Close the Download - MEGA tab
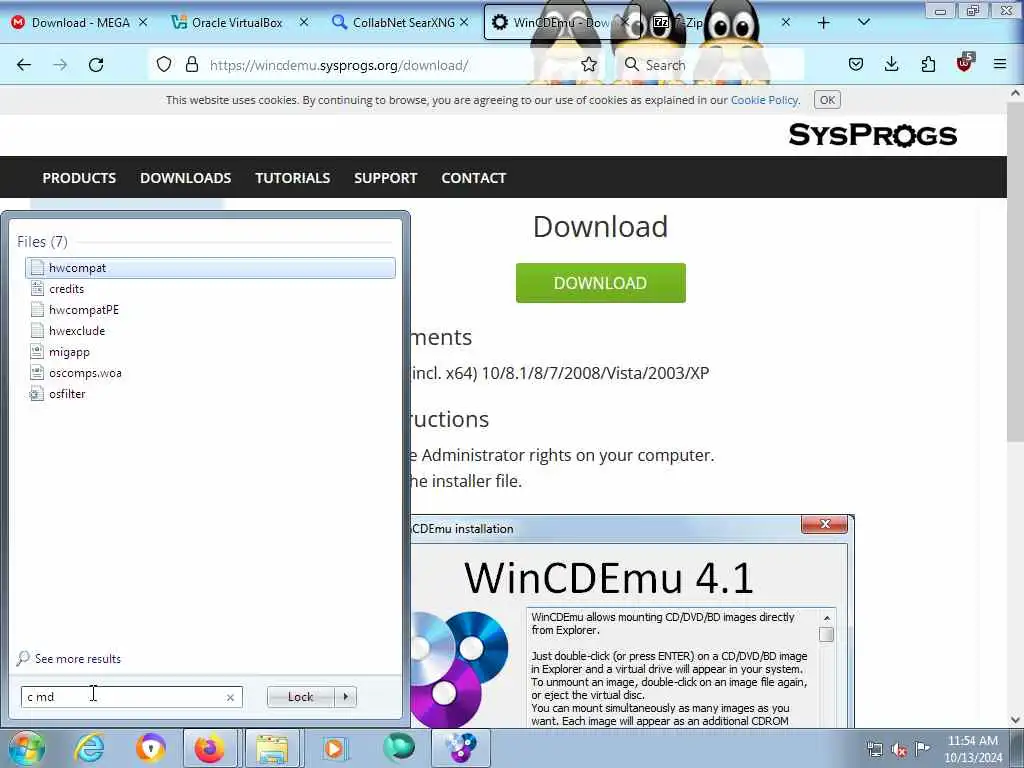 pos(143,22)
